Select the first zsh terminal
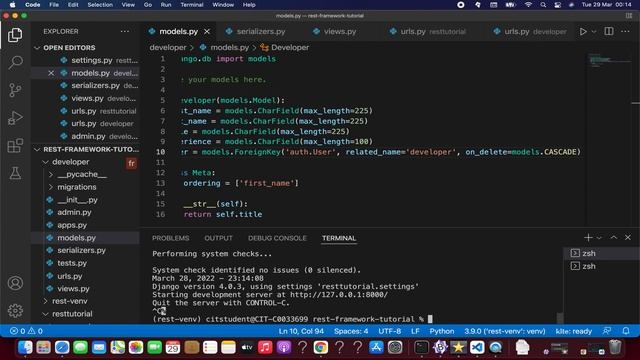640x360 pixels. click(x=601, y=253)
